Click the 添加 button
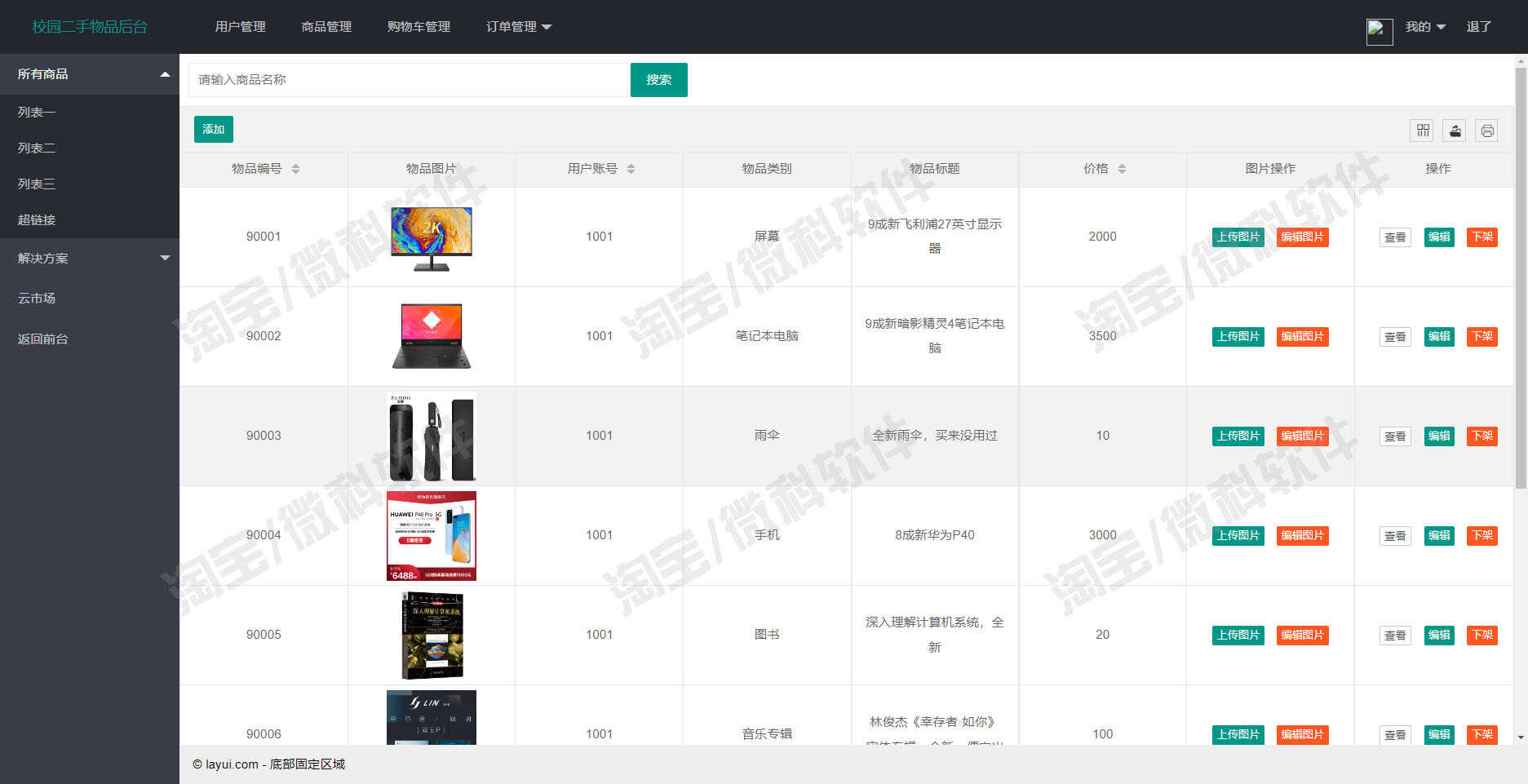This screenshot has width=1528, height=784. point(214,130)
